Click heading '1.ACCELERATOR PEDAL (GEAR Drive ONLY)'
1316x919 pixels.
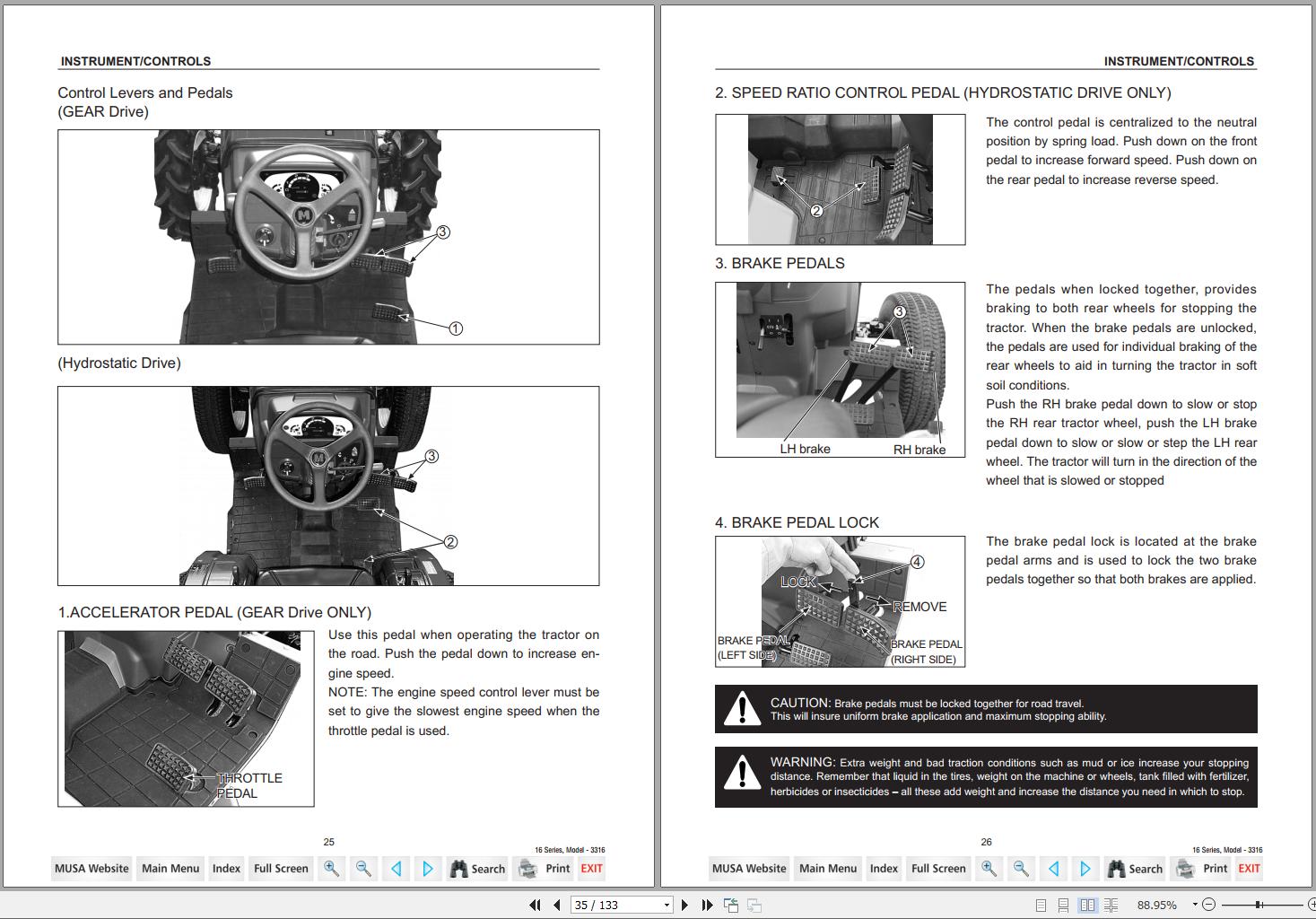[x=214, y=612]
